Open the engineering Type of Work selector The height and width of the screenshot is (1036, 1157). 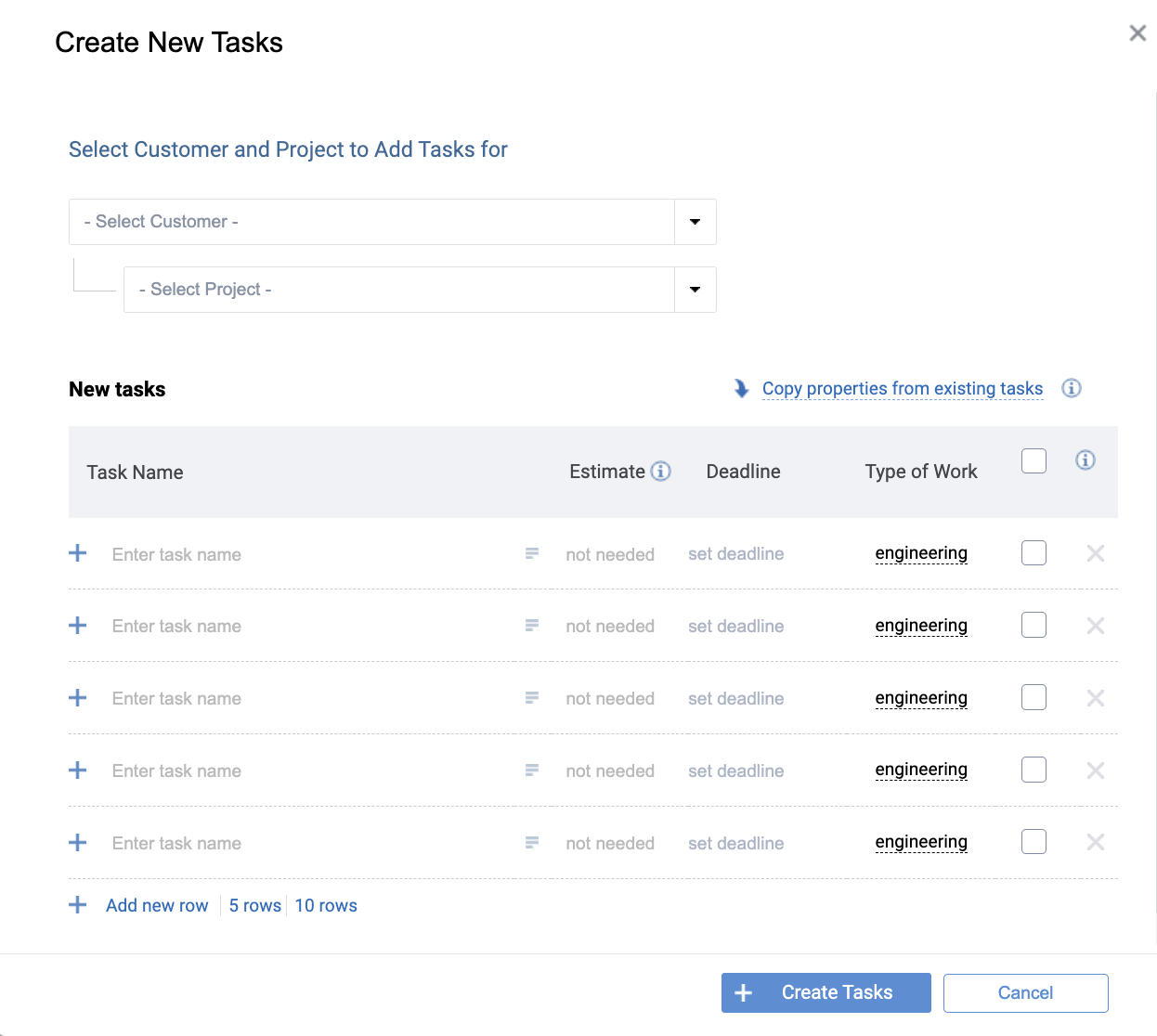(920, 552)
